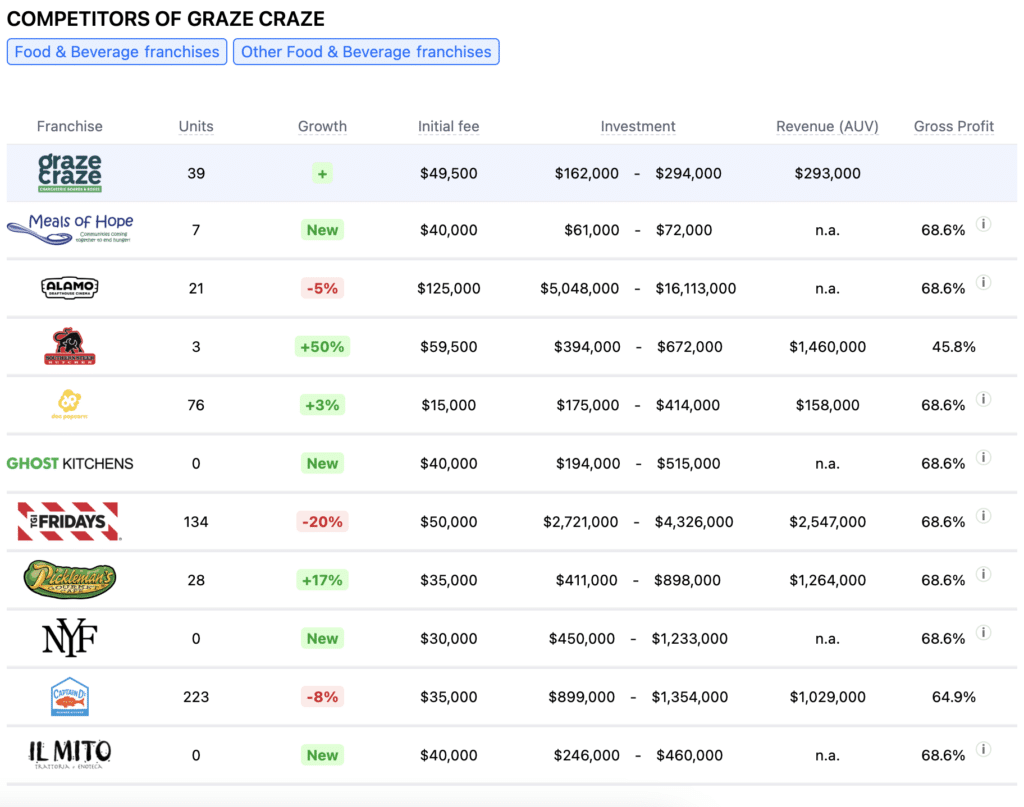Click the +3% growth badge
Image resolution: width=1024 pixels, height=807 pixels.
point(323,405)
